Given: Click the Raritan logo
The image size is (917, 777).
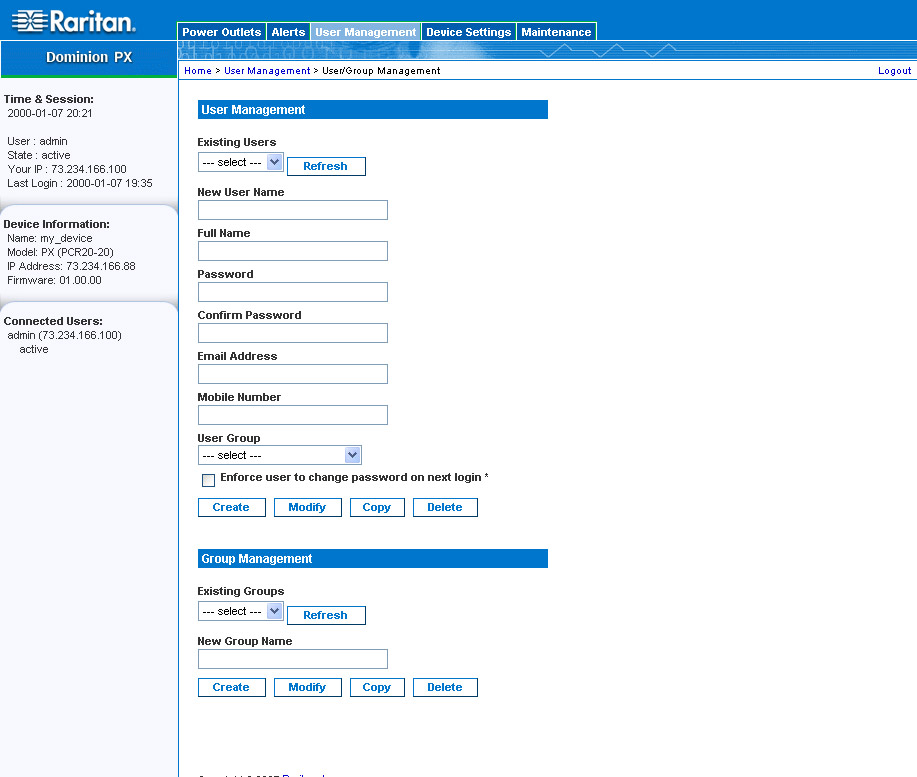Looking at the screenshot, I should coord(74,22).
